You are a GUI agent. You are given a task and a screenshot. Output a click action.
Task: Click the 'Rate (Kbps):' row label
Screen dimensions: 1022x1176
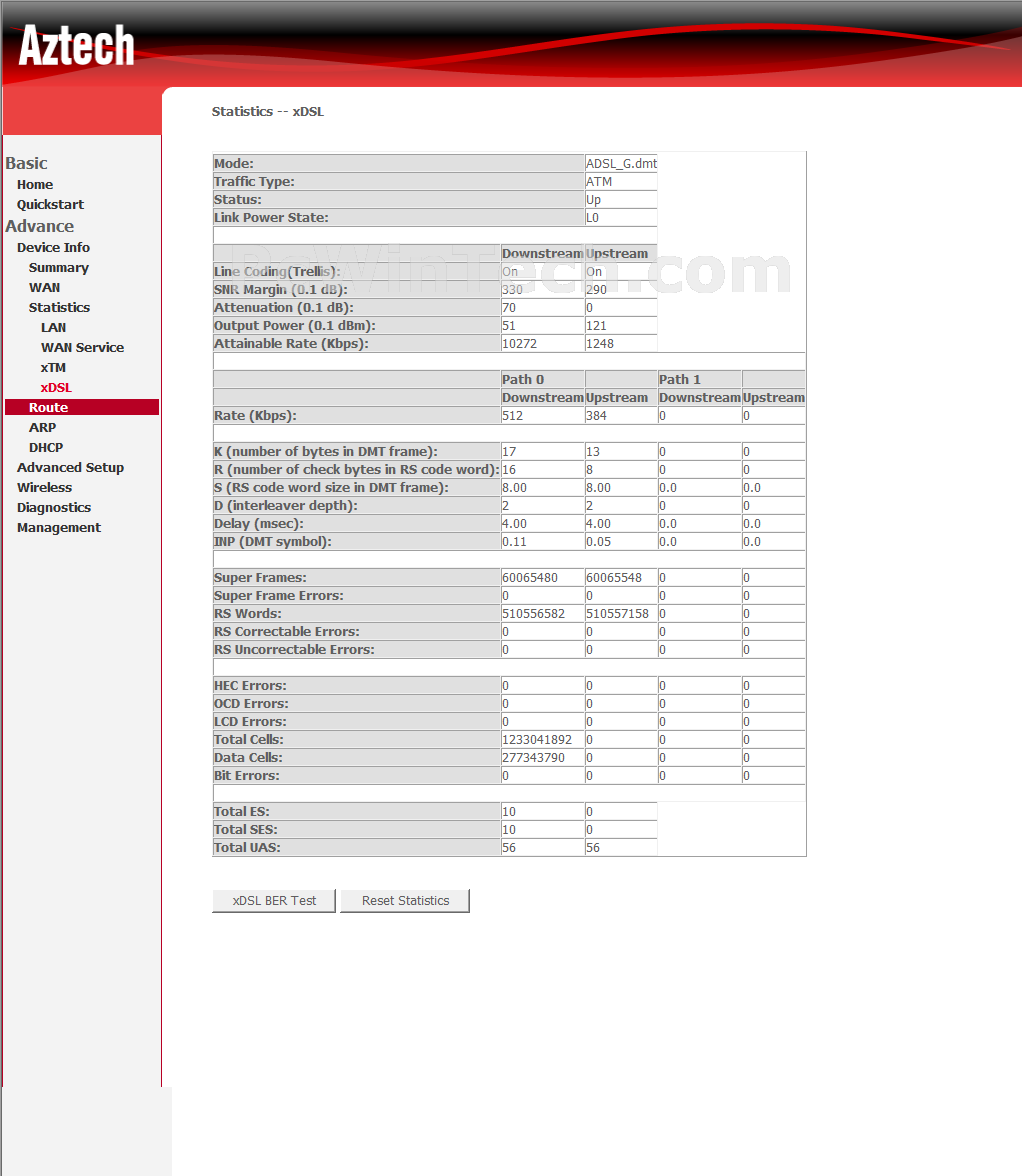255,416
